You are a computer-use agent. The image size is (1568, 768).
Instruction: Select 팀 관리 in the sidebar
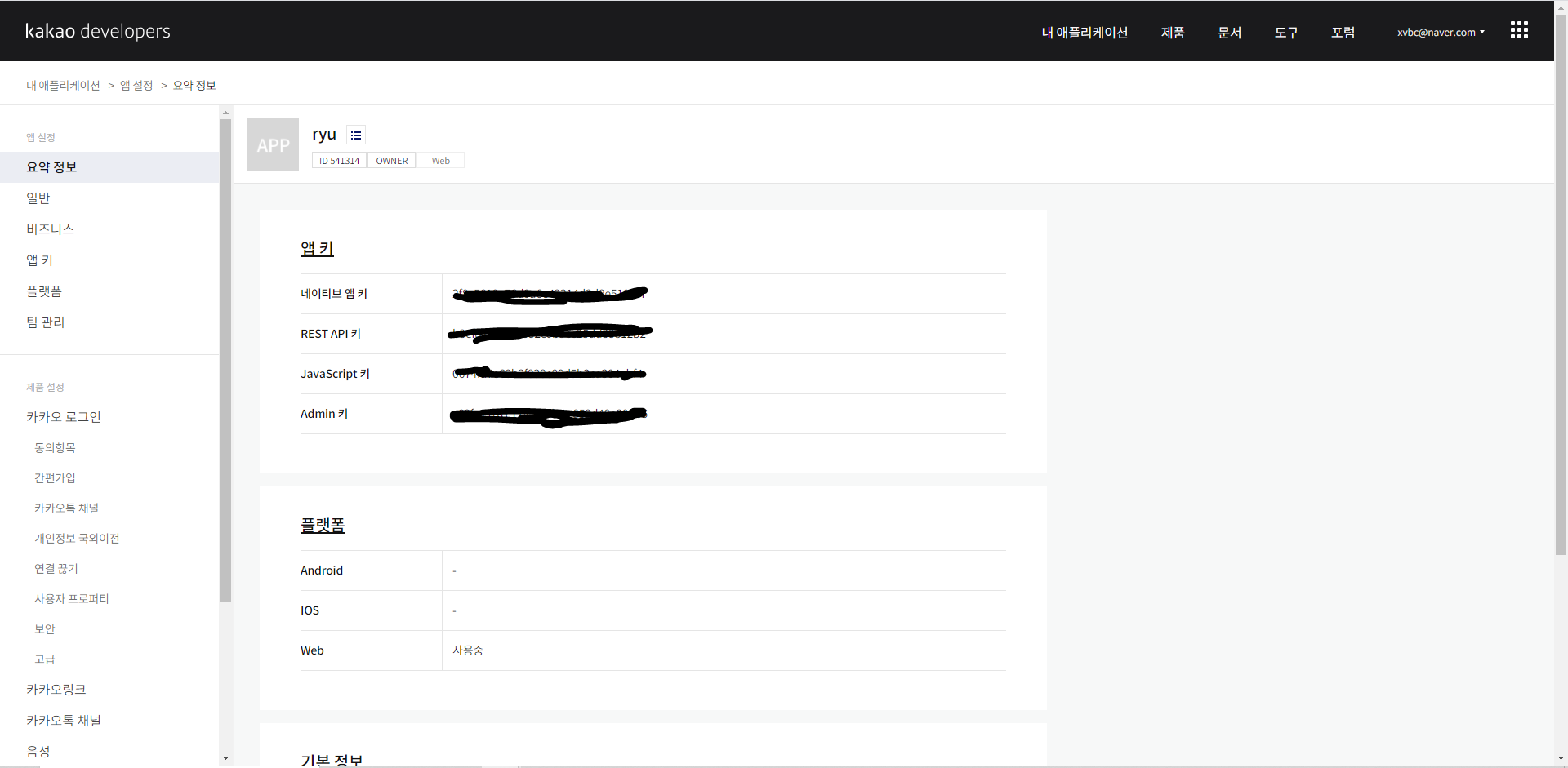(x=45, y=322)
